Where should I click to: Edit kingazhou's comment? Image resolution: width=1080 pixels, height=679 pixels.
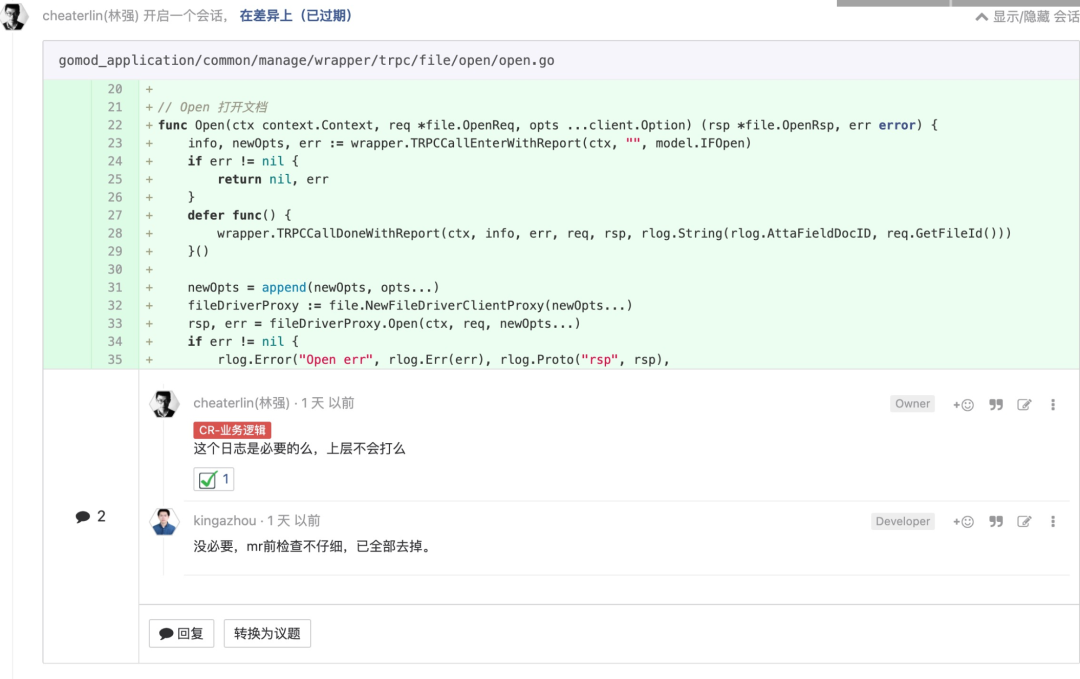1024,521
